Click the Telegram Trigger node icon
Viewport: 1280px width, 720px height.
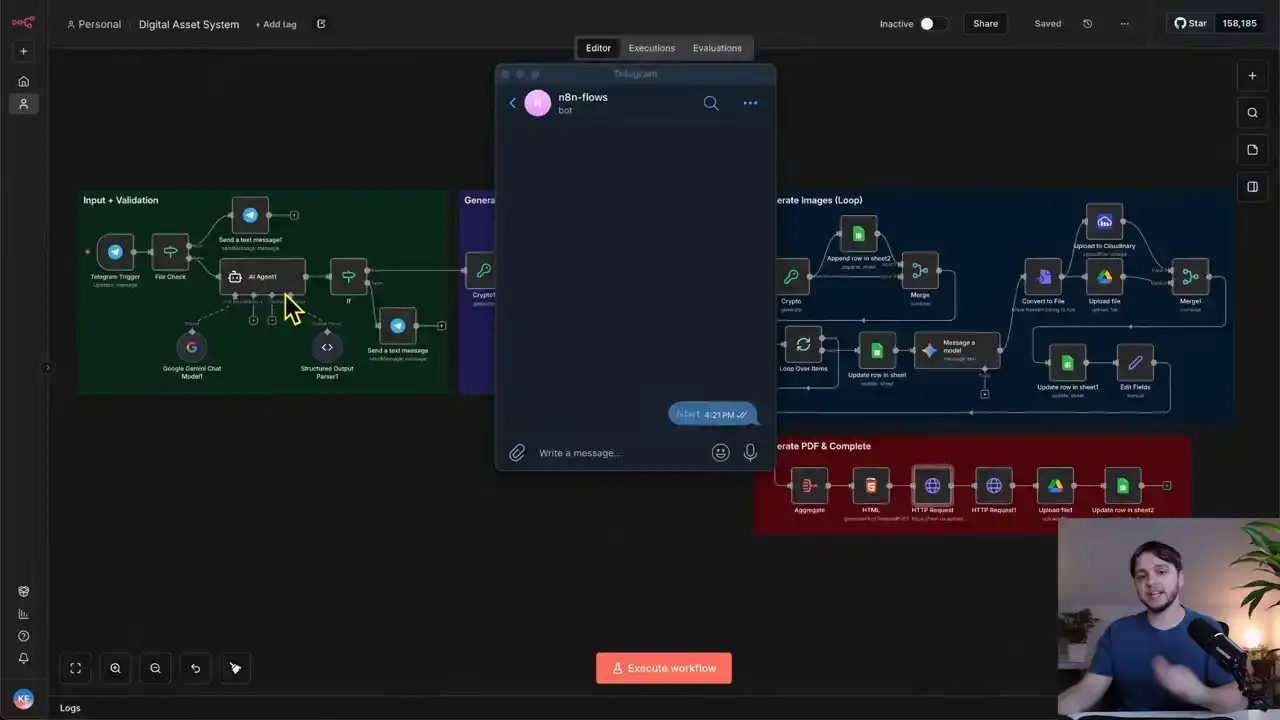point(115,252)
